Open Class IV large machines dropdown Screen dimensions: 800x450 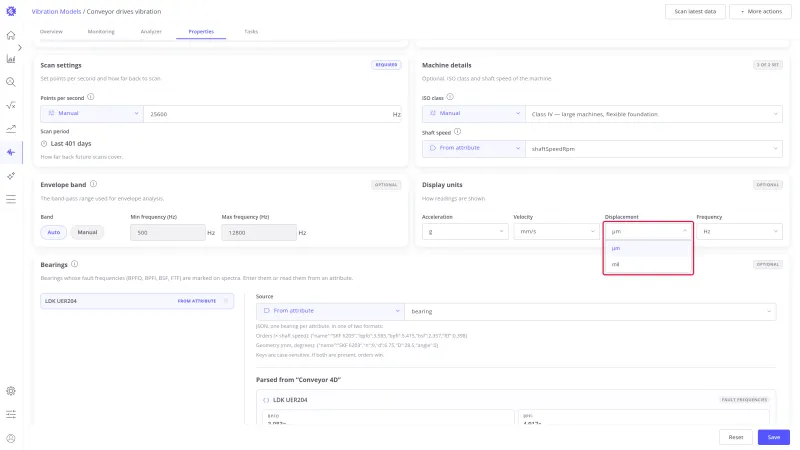click(654, 114)
